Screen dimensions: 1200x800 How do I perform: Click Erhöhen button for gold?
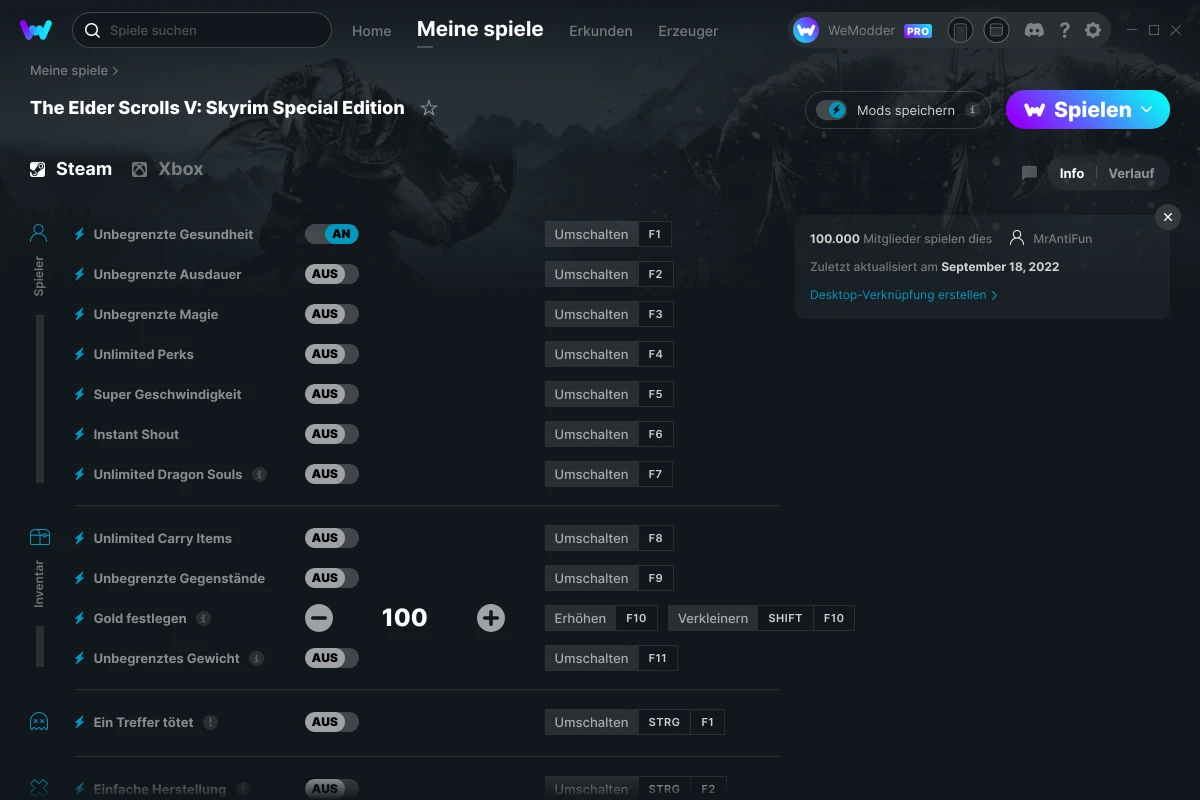coord(580,618)
